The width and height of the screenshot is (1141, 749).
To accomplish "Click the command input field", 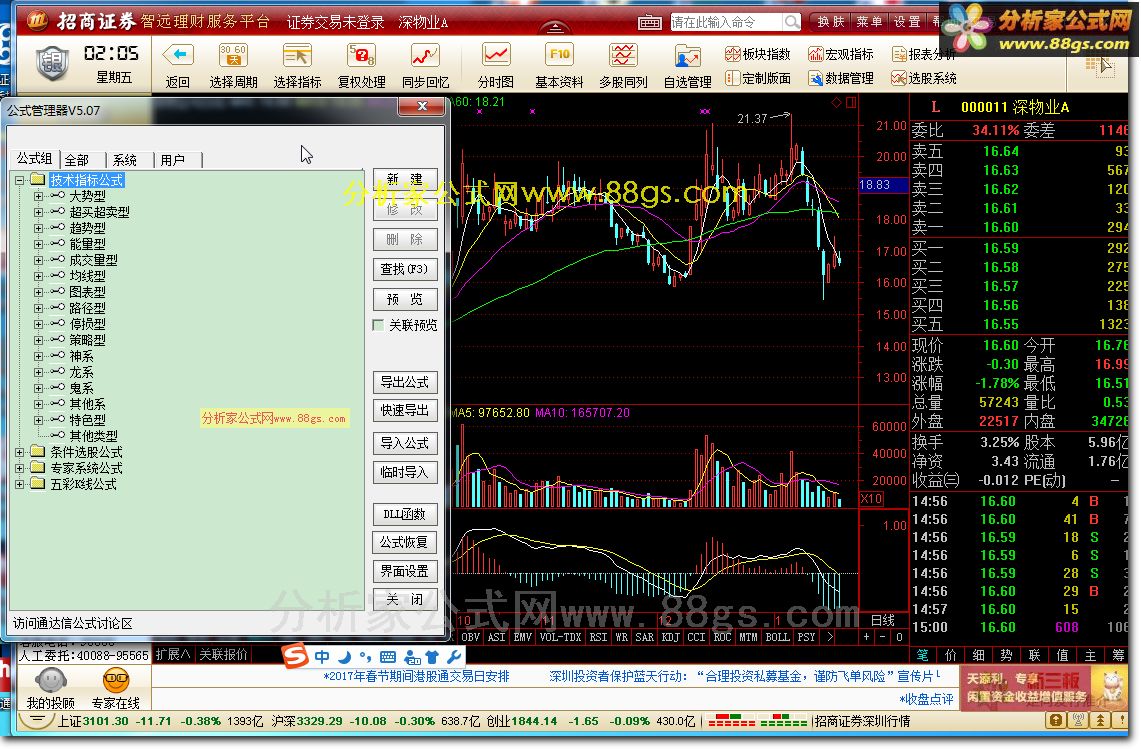I will click(726, 23).
